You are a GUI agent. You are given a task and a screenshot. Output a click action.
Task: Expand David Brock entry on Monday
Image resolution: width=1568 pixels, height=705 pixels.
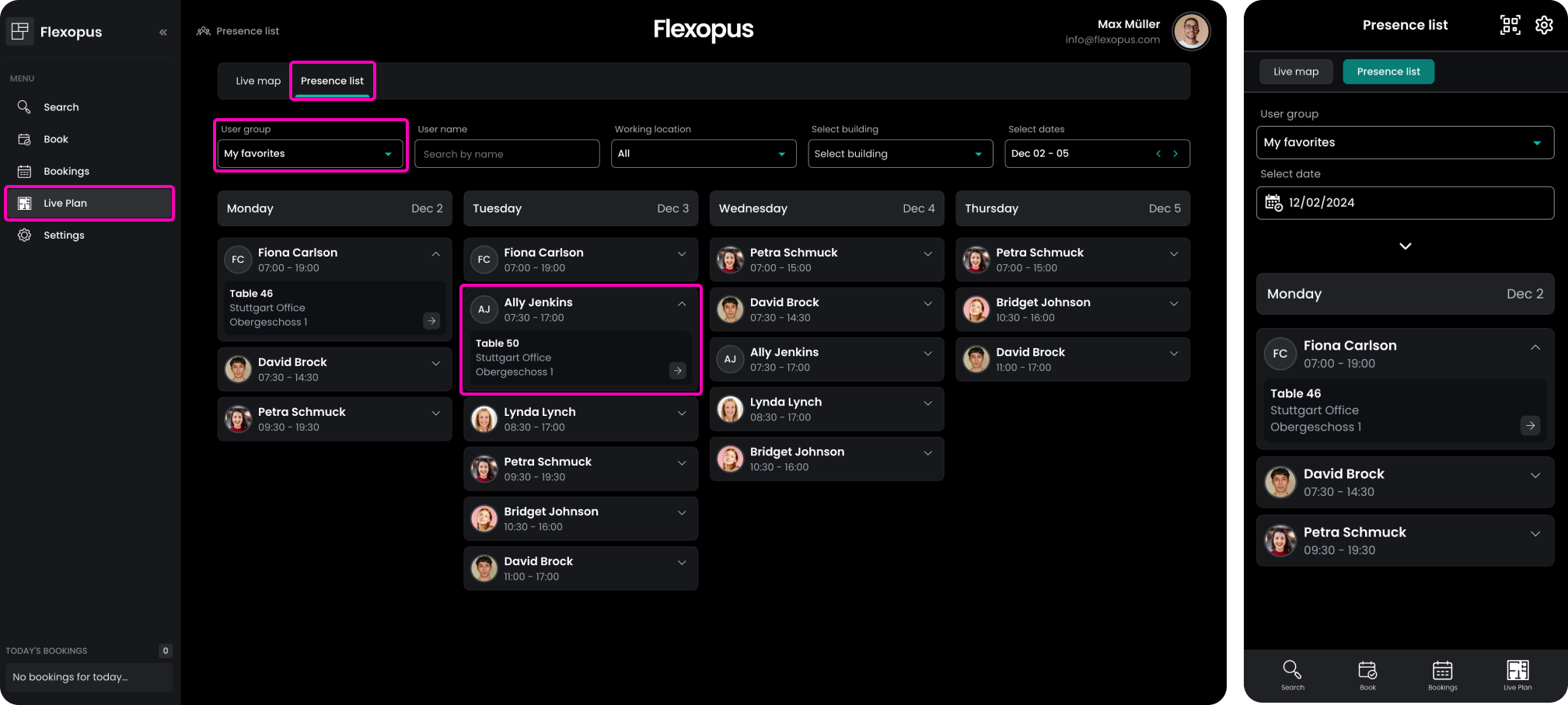click(x=435, y=364)
